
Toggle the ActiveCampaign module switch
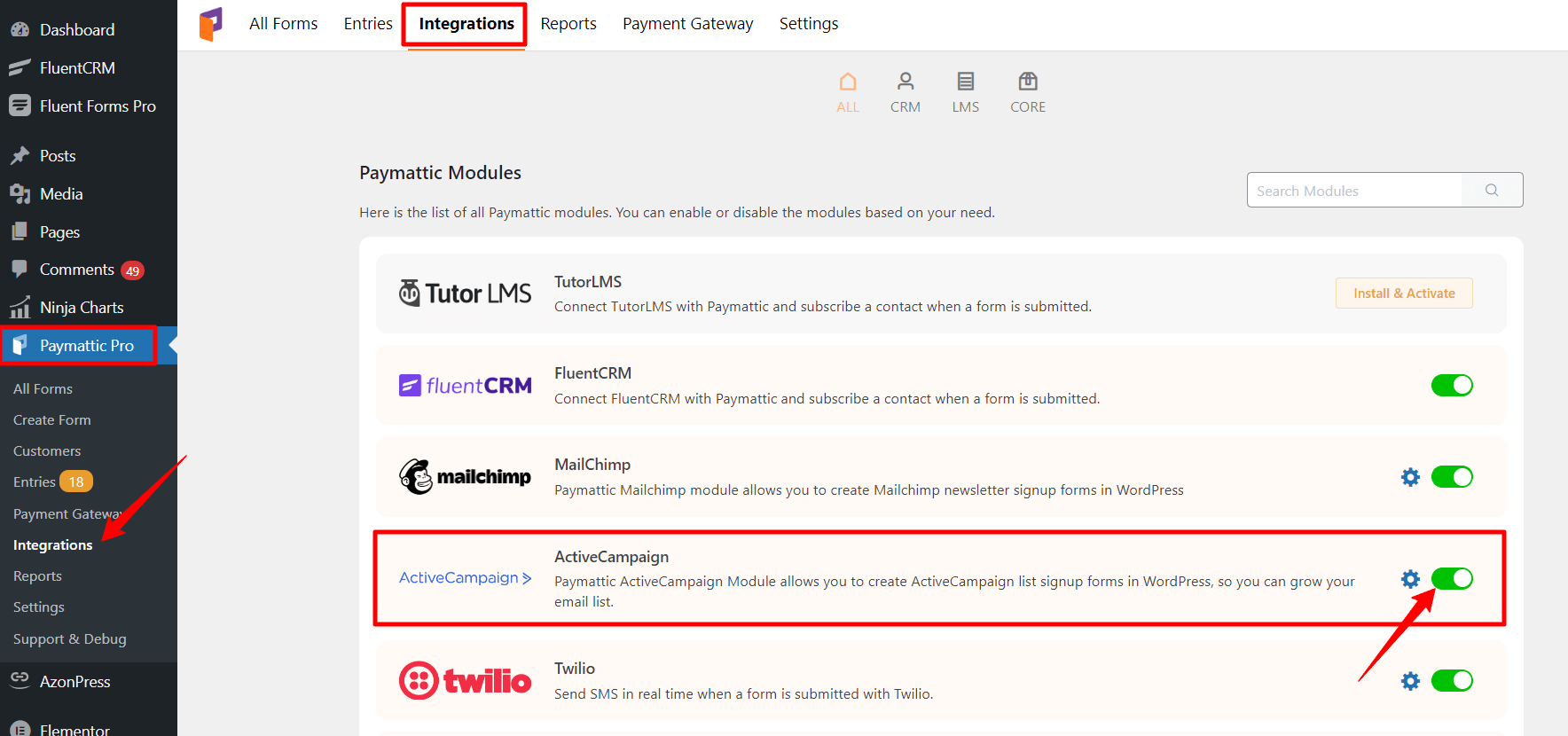(x=1452, y=579)
